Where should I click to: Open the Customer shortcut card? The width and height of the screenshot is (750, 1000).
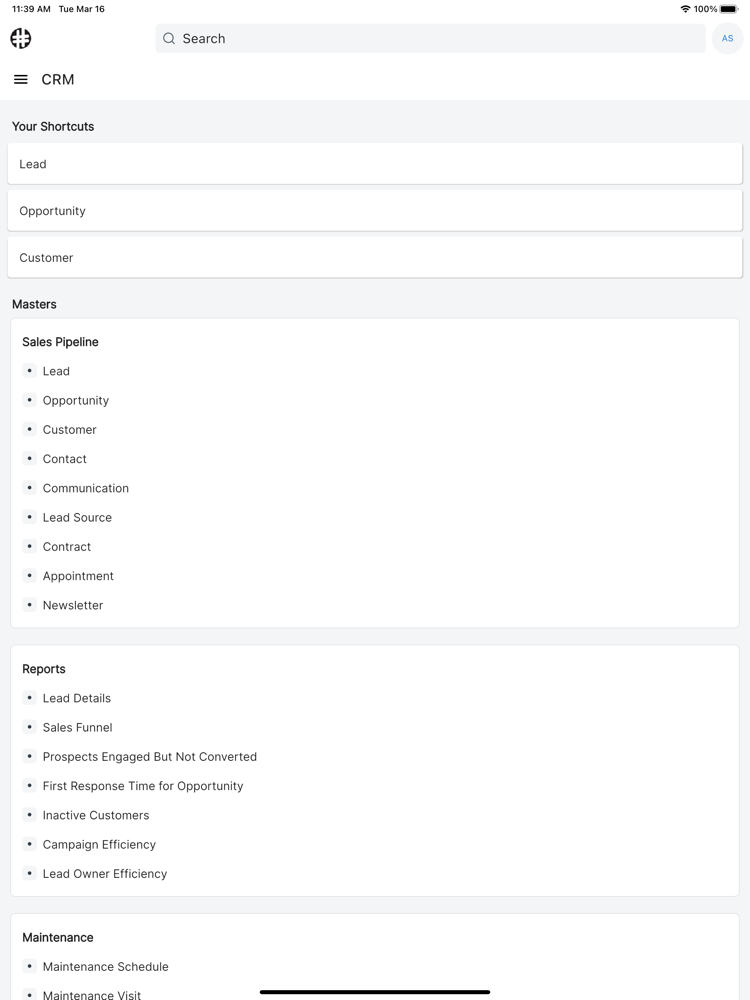(375, 258)
